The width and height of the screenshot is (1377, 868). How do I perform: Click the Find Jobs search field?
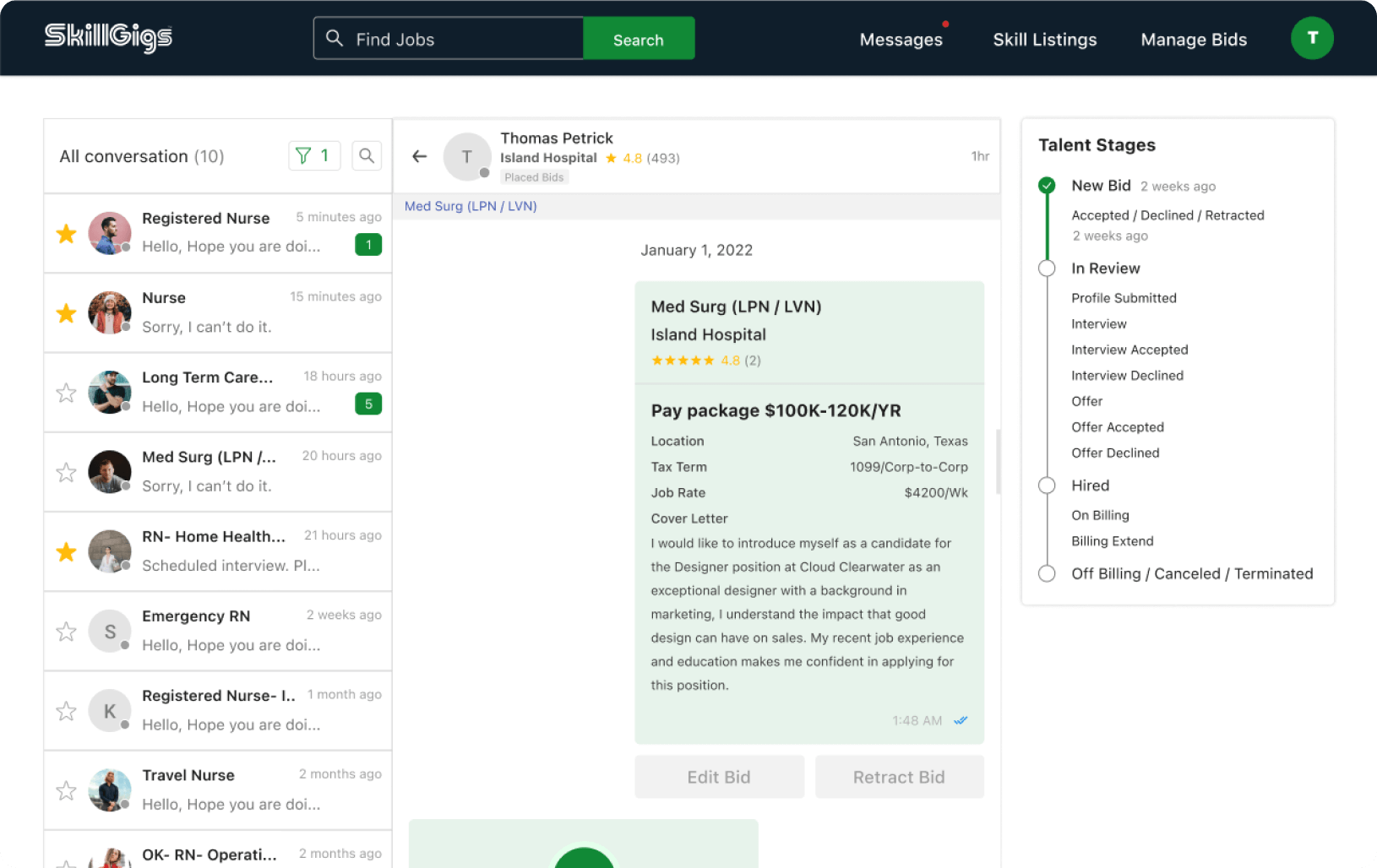click(456, 39)
